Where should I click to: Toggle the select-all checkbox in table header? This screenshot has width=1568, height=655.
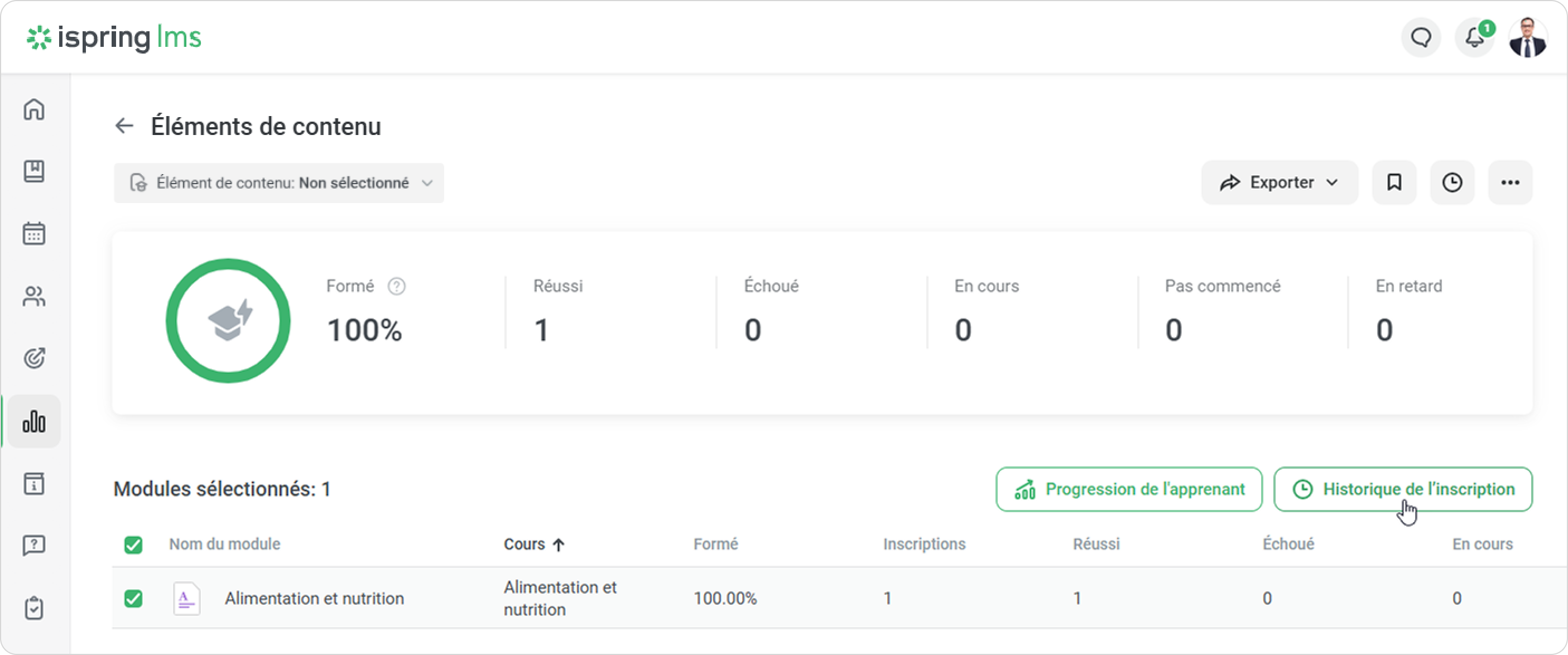point(133,544)
